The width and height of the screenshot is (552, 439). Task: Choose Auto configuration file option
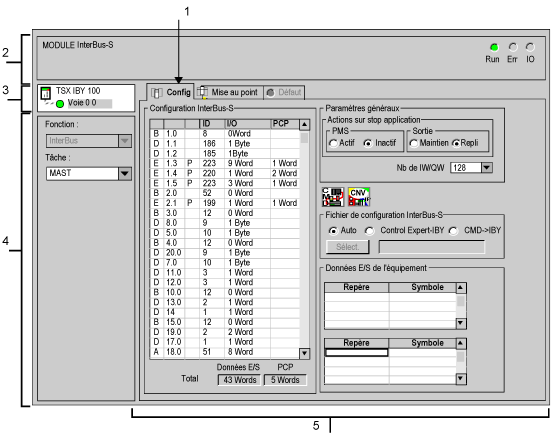click(x=333, y=231)
